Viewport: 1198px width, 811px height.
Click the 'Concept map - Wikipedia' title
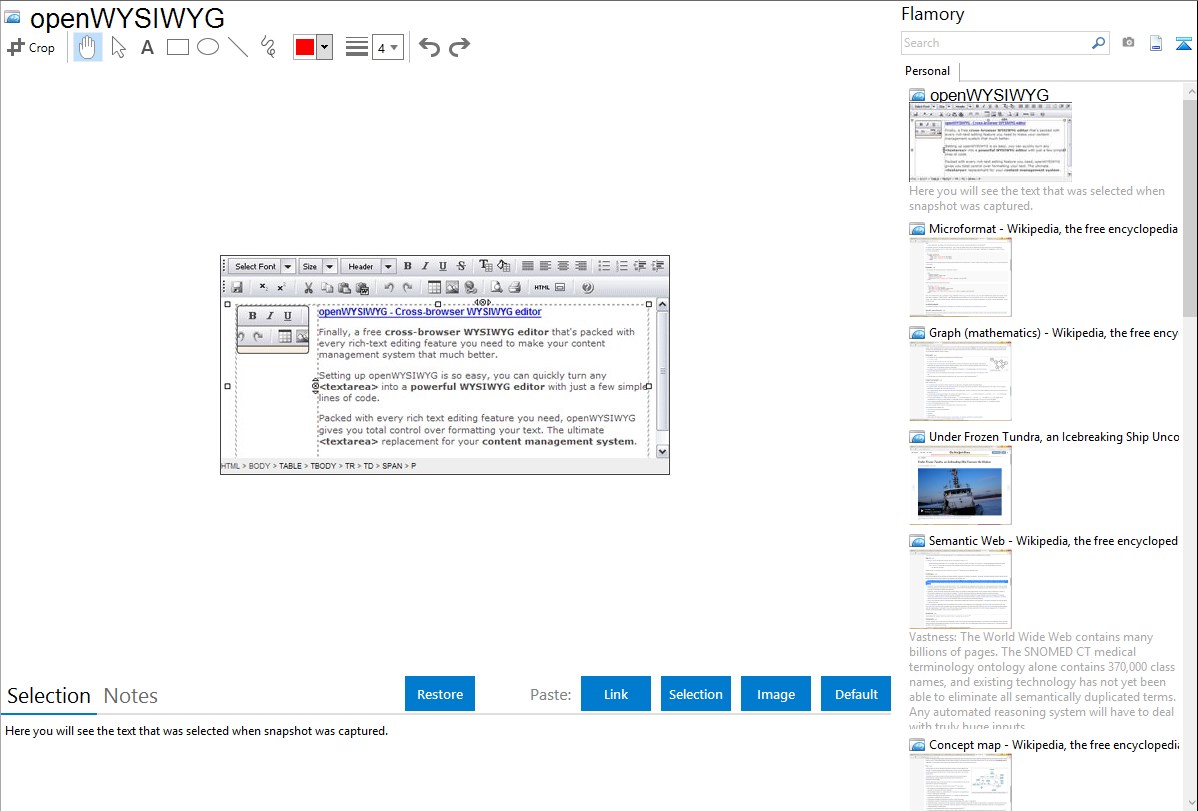click(1053, 744)
